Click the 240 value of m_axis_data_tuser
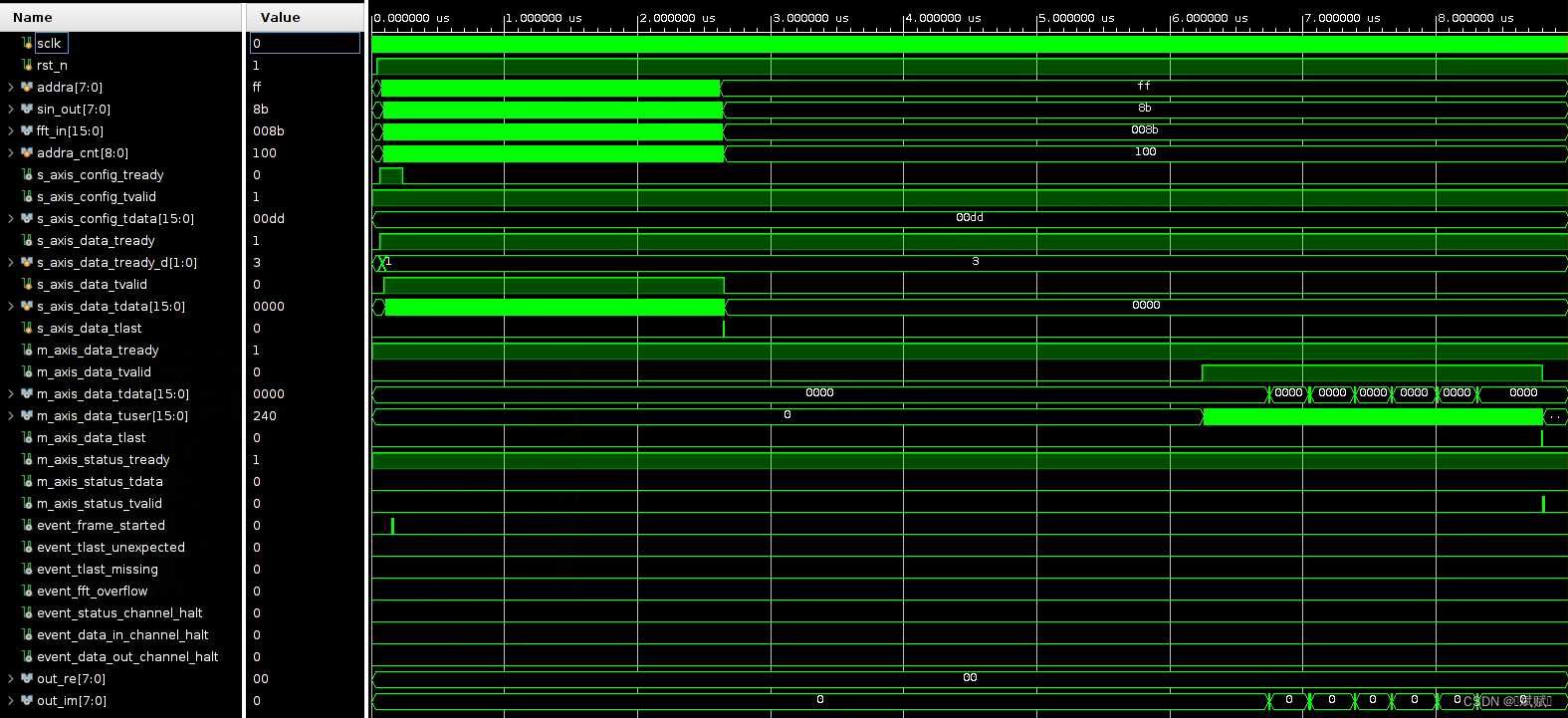This screenshot has width=1568, height=718. (x=265, y=416)
